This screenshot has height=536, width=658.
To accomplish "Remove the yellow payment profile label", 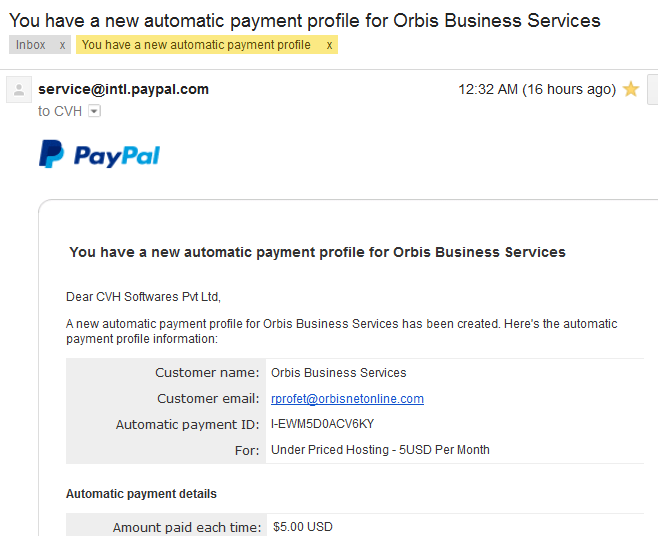I will click(329, 45).
